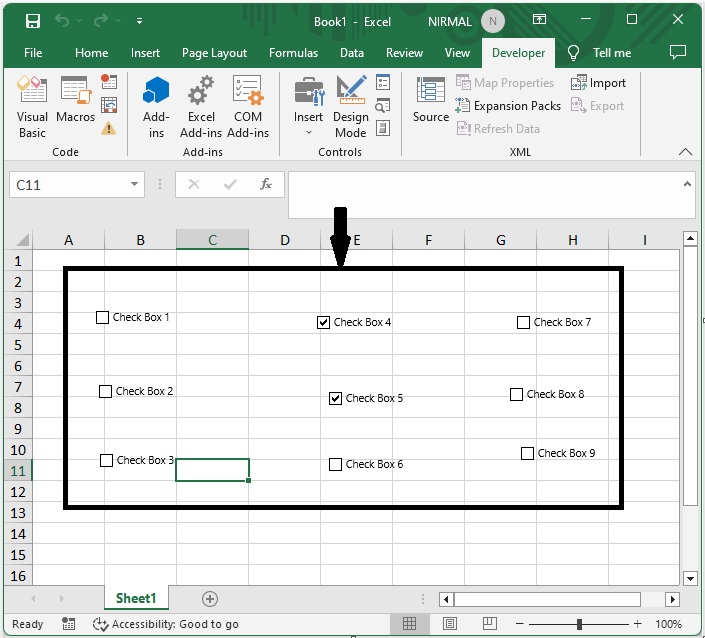The width and height of the screenshot is (705, 638).
Task: Click Tell me lightbulb icon
Action: [x=573, y=53]
